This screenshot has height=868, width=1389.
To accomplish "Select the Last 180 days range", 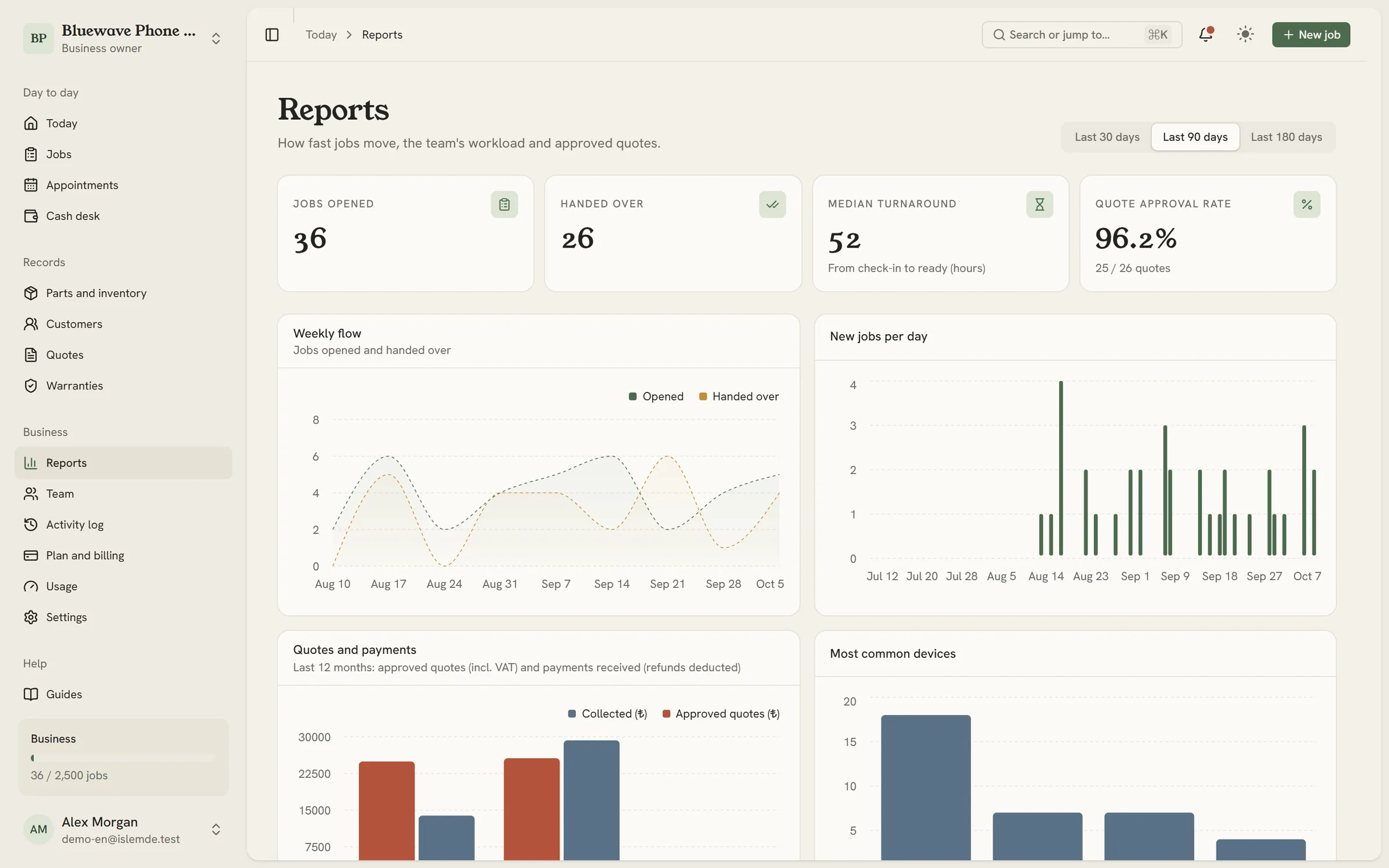I will pos(1286,137).
